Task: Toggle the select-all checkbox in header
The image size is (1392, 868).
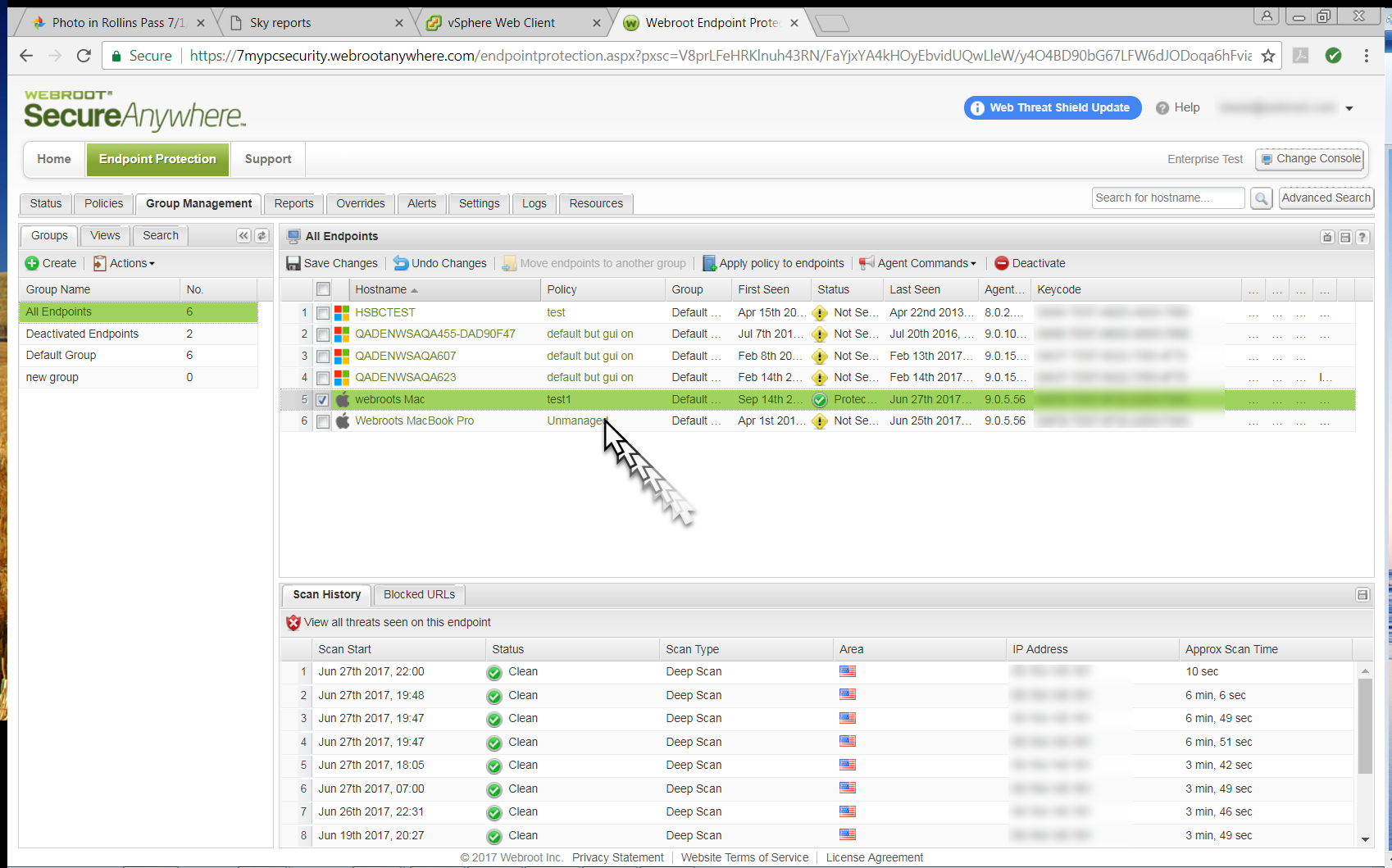Action: pos(323,289)
